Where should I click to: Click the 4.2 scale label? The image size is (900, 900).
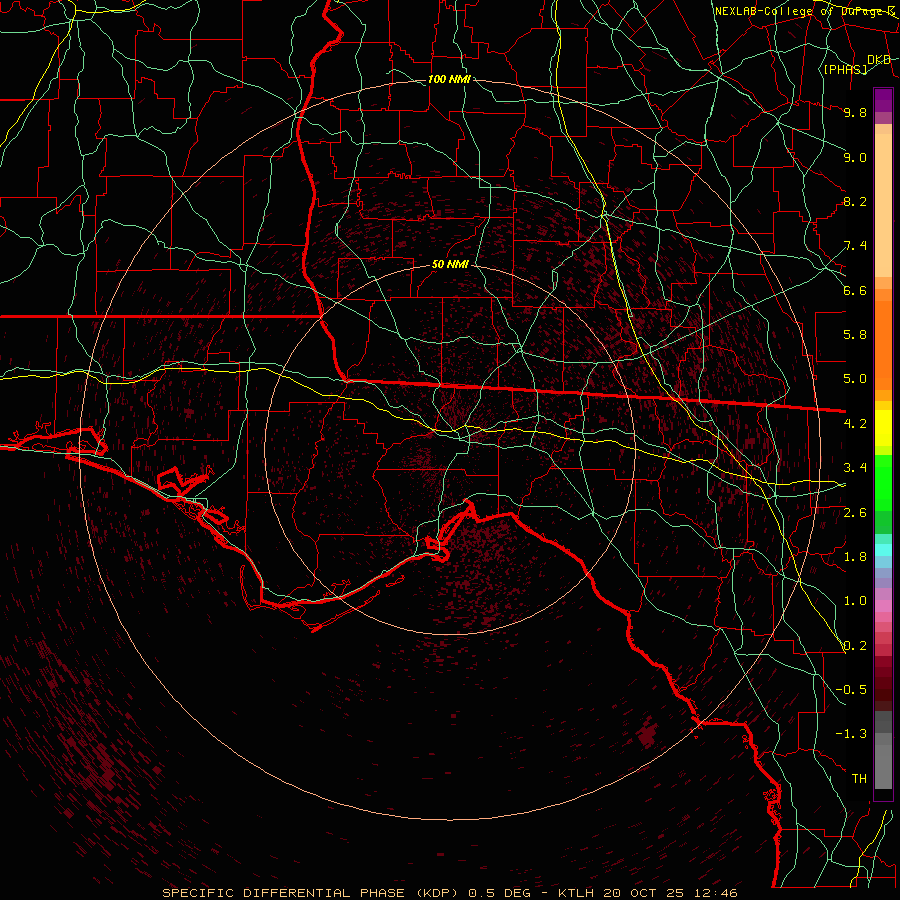point(855,424)
